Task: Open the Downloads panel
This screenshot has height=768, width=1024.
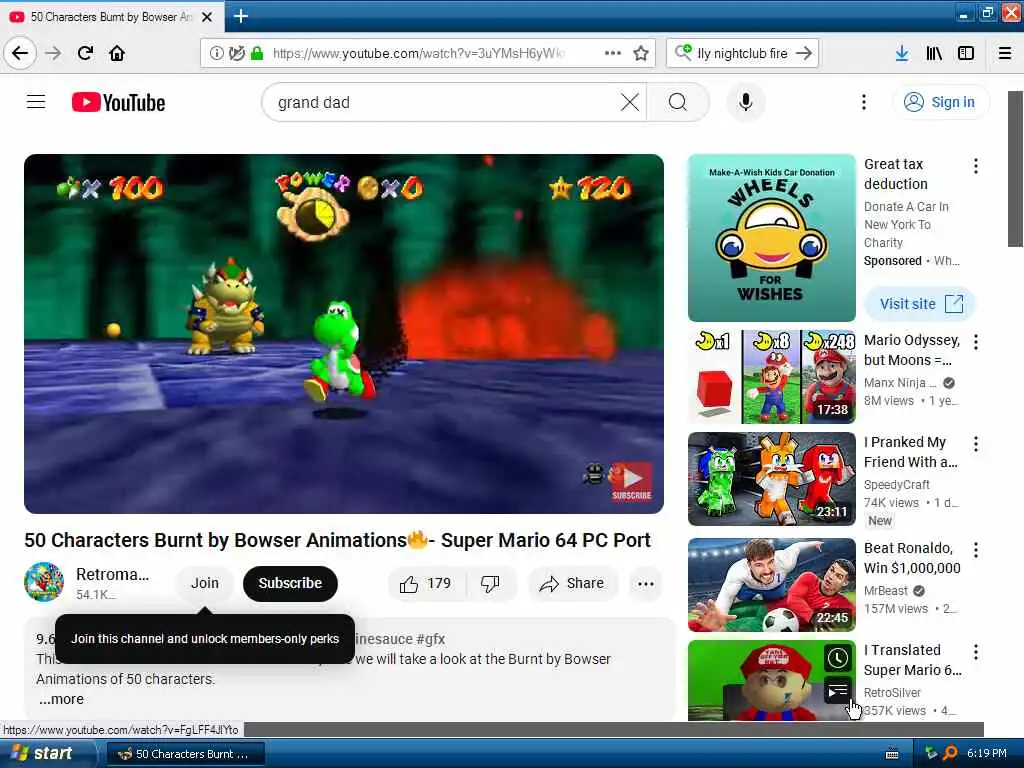Action: coord(901,53)
